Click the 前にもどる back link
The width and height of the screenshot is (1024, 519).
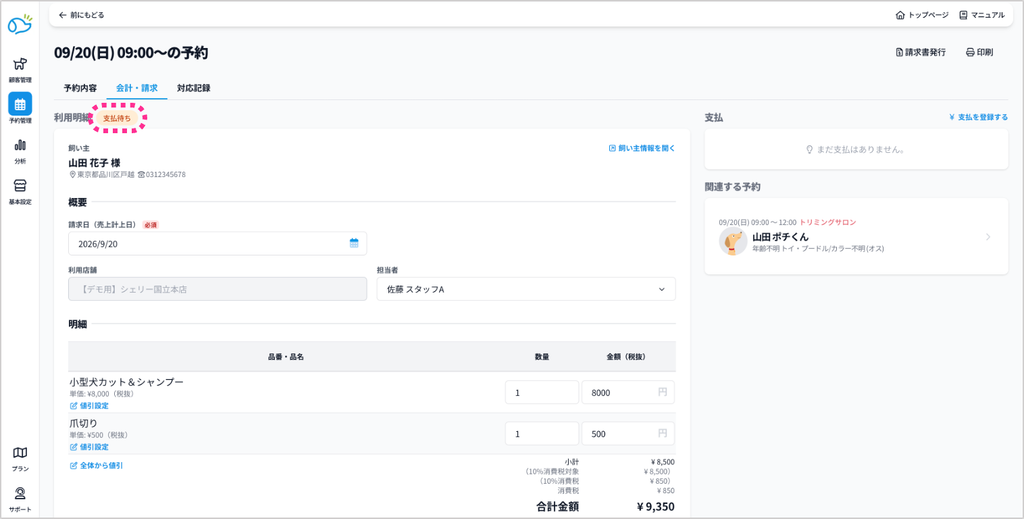(81, 14)
